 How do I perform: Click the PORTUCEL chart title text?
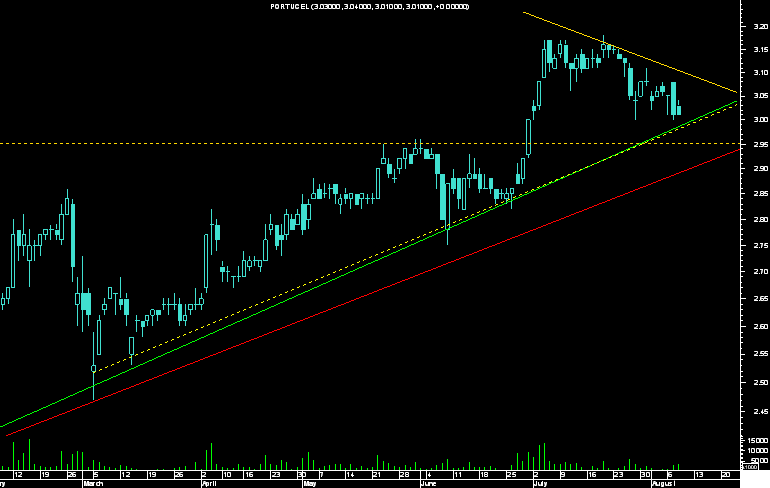pos(370,6)
